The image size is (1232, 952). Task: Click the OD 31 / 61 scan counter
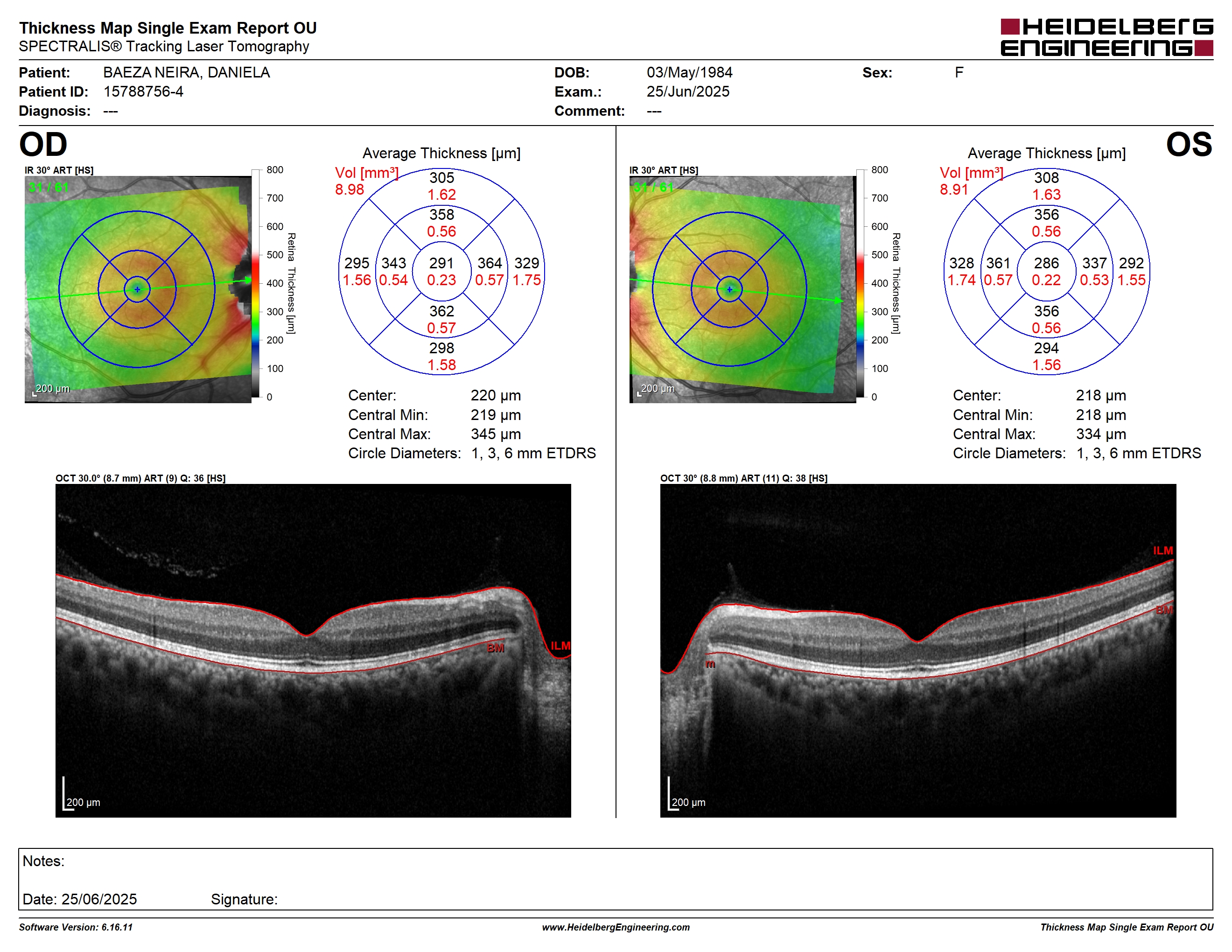[49, 188]
